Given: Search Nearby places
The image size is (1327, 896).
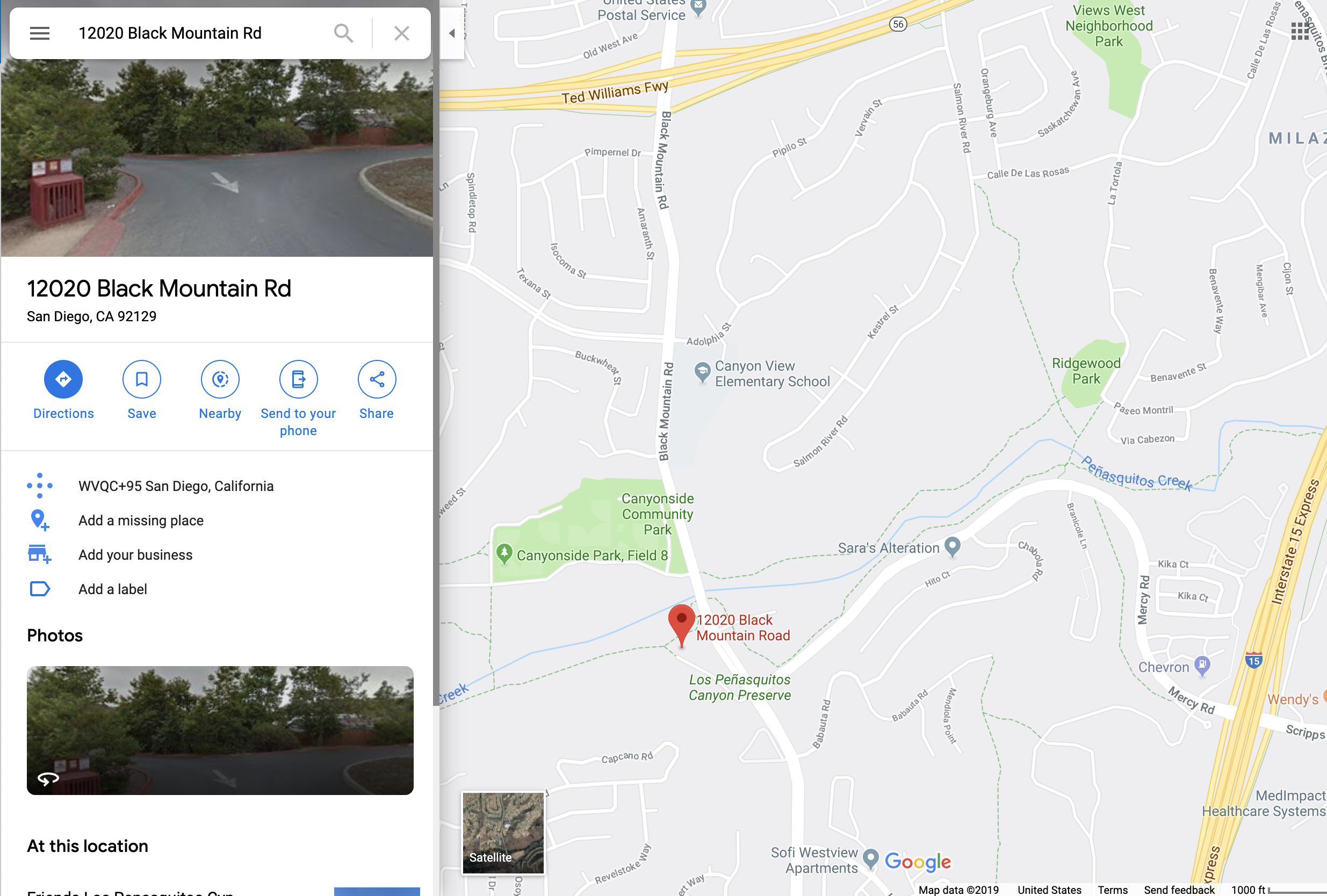Looking at the screenshot, I should (220, 390).
